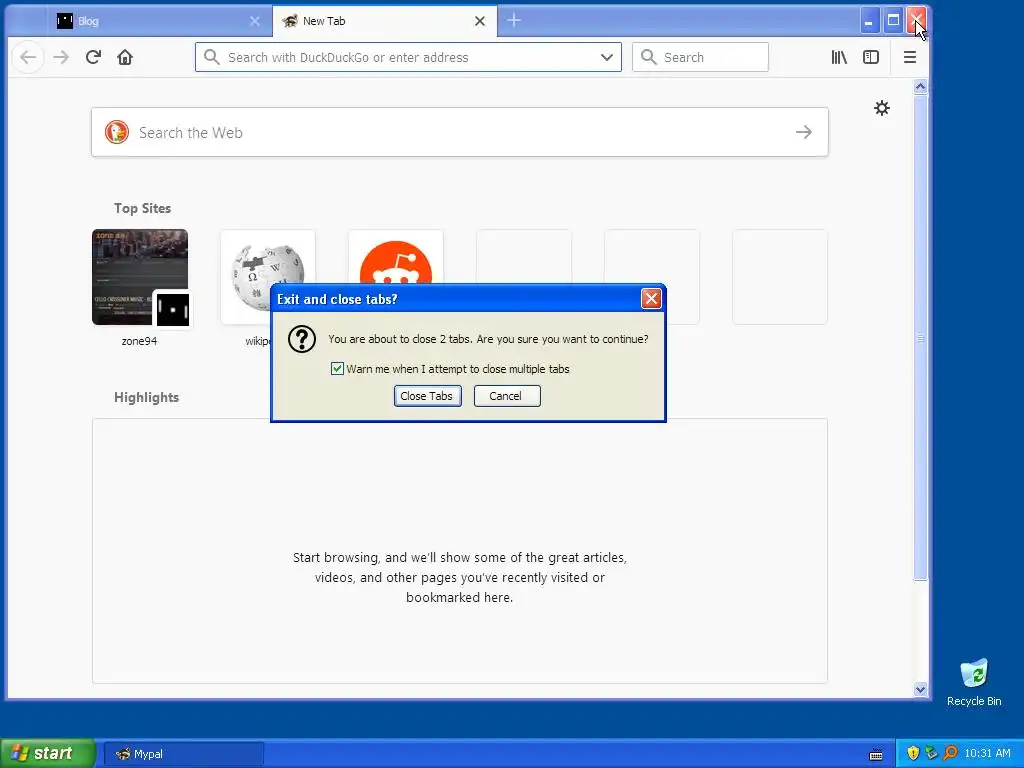Viewport: 1024px width, 768px height.
Task: Minimize the Mypal browser window
Action: click(869, 21)
